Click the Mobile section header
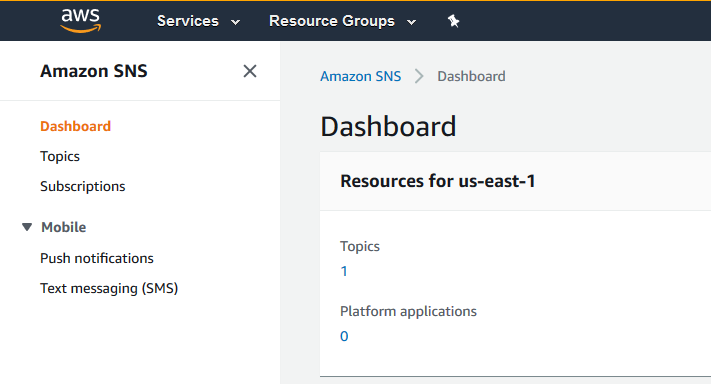The height and width of the screenshot is (384, 711). pyautogui.click(x=63, y=227)
